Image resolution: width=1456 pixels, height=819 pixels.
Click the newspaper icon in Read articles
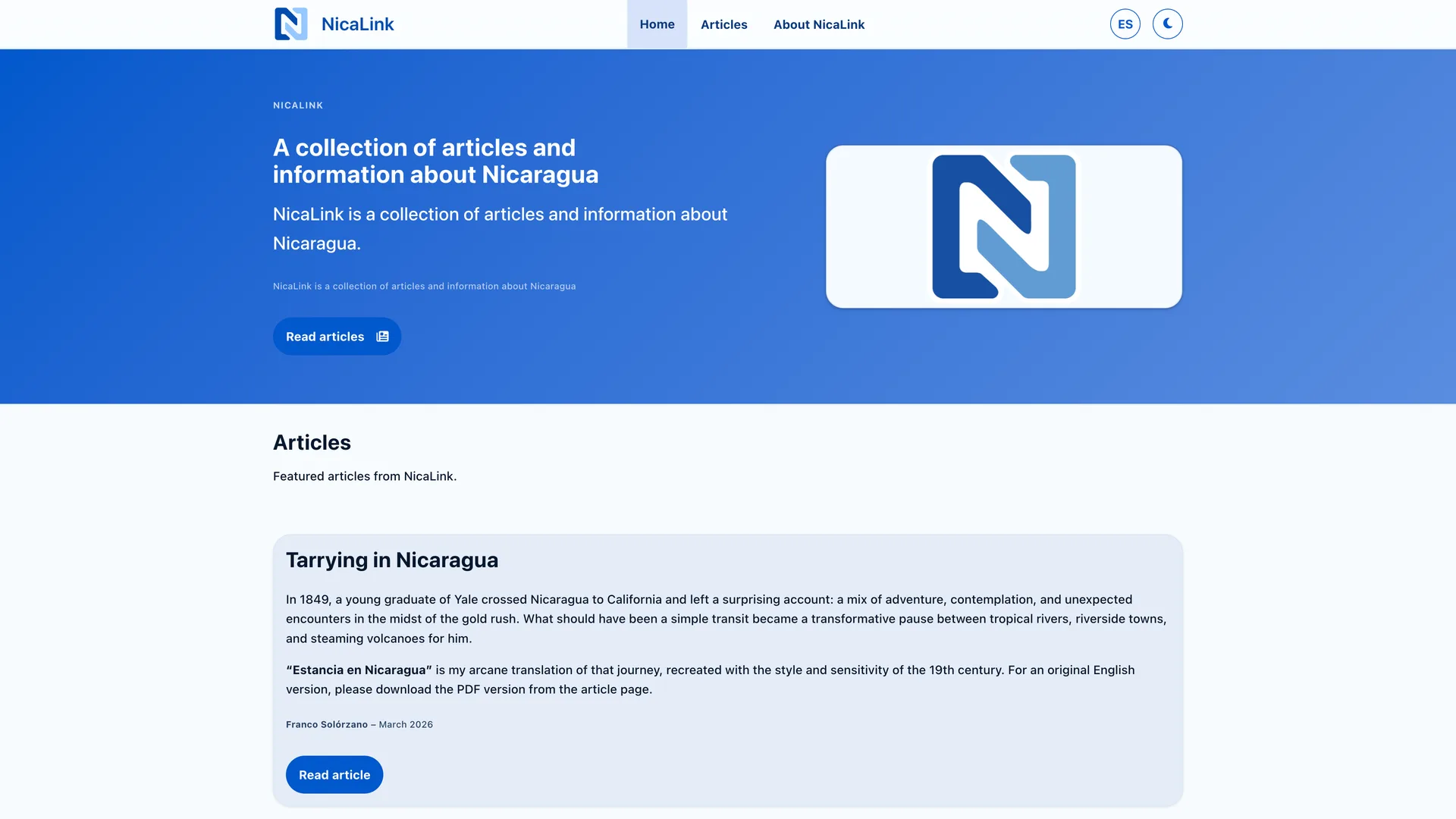[x=382, y=337]
